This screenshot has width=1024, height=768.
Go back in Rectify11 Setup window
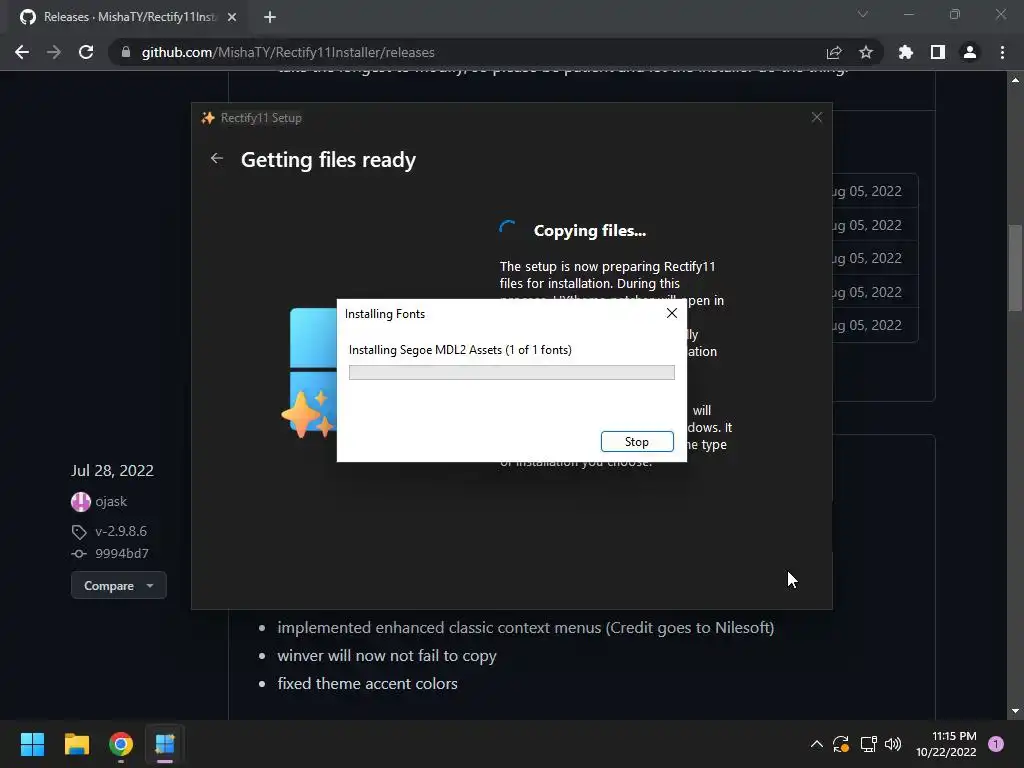pyautogui.click(x=217, y=159)
